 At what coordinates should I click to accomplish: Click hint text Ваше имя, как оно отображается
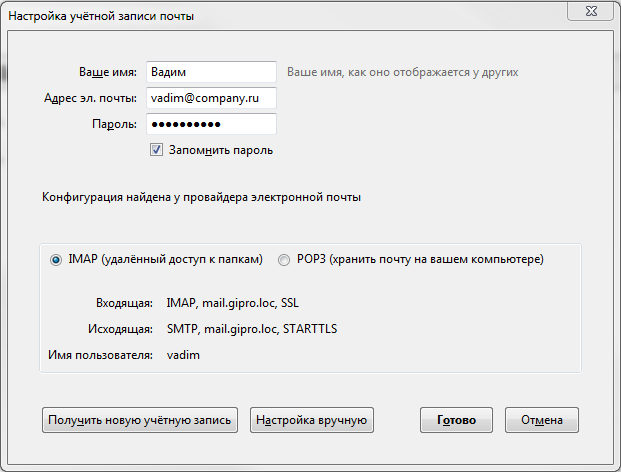click(x=402, y=72)
